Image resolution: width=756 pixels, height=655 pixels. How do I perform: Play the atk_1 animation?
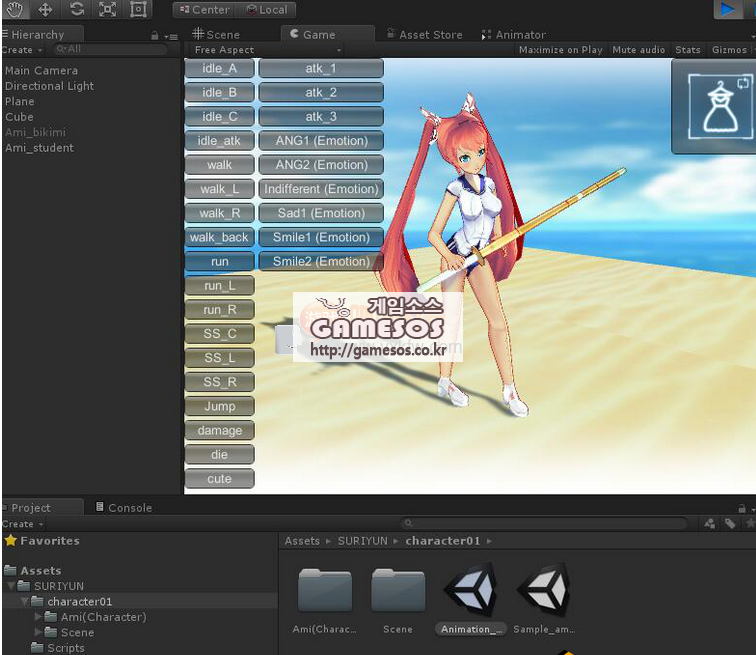tap(321, 68)
